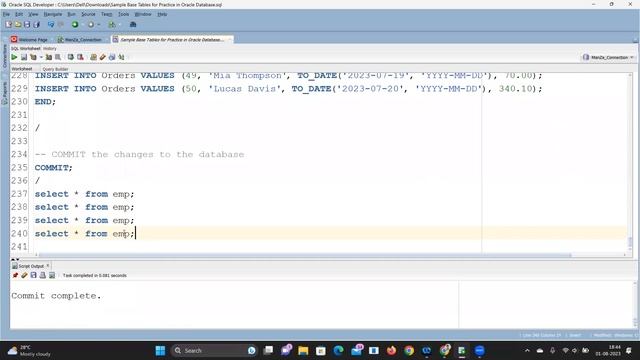The width and height of the screenshot is (640, 360).
Task: Select the Sample Base Tables sql file tab
Action: coord(172,40)
